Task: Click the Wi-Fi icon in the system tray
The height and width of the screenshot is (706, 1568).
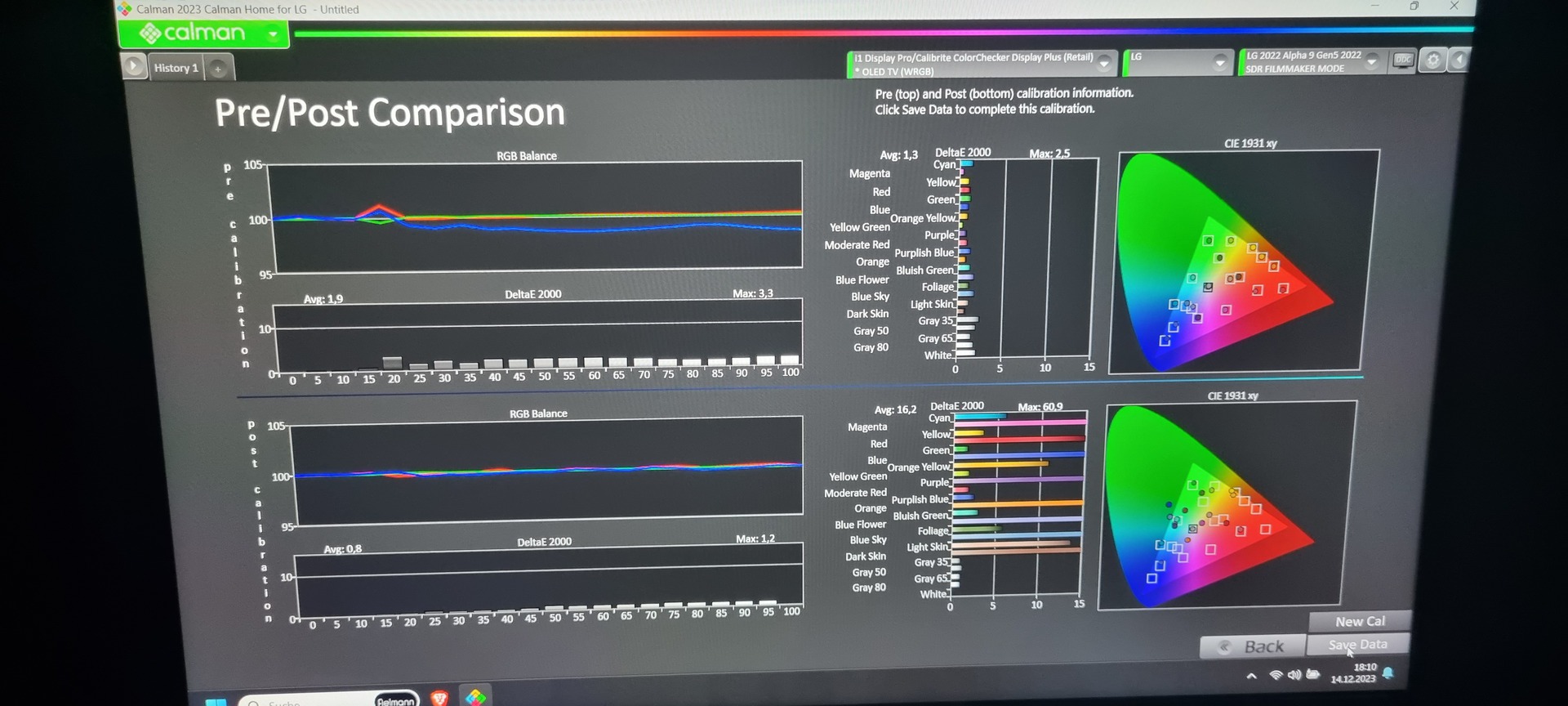Action: 1276,675
